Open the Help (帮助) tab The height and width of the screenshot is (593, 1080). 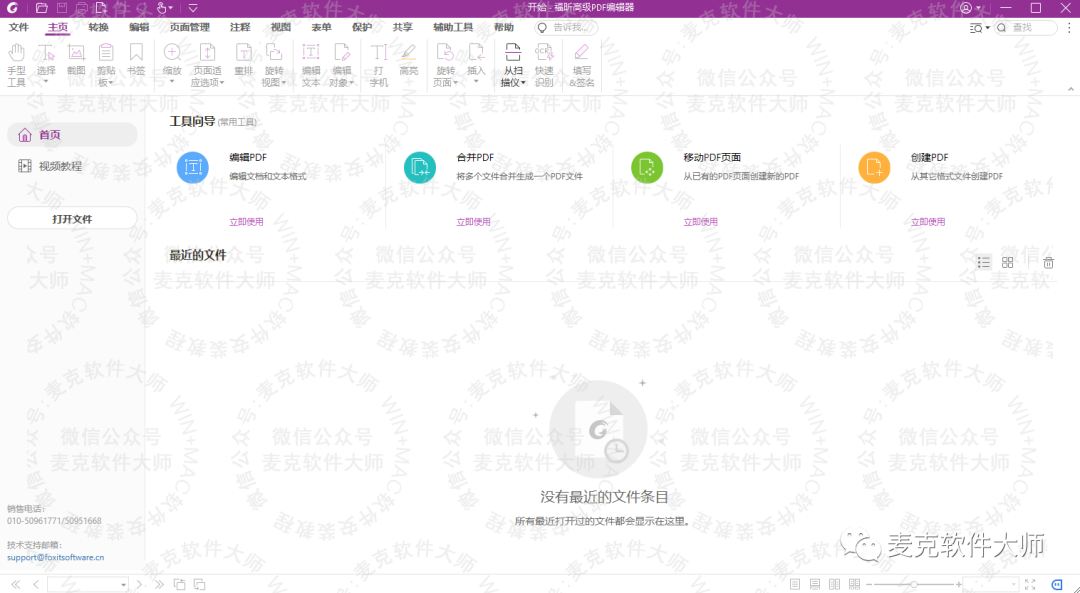(x=503, y=28)
